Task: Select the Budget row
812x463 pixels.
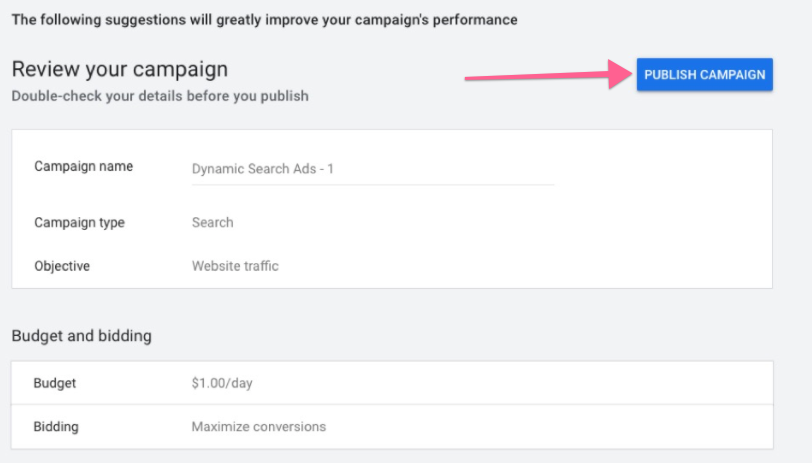Action: tap(391, 383)
